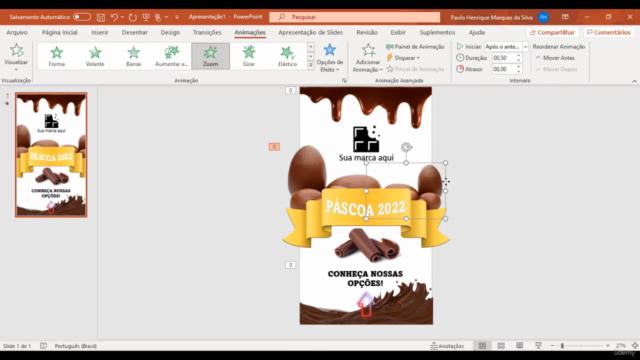Screen dimensions: 640x360
Task: Switch to the Design tab
Action: (170, 32)
